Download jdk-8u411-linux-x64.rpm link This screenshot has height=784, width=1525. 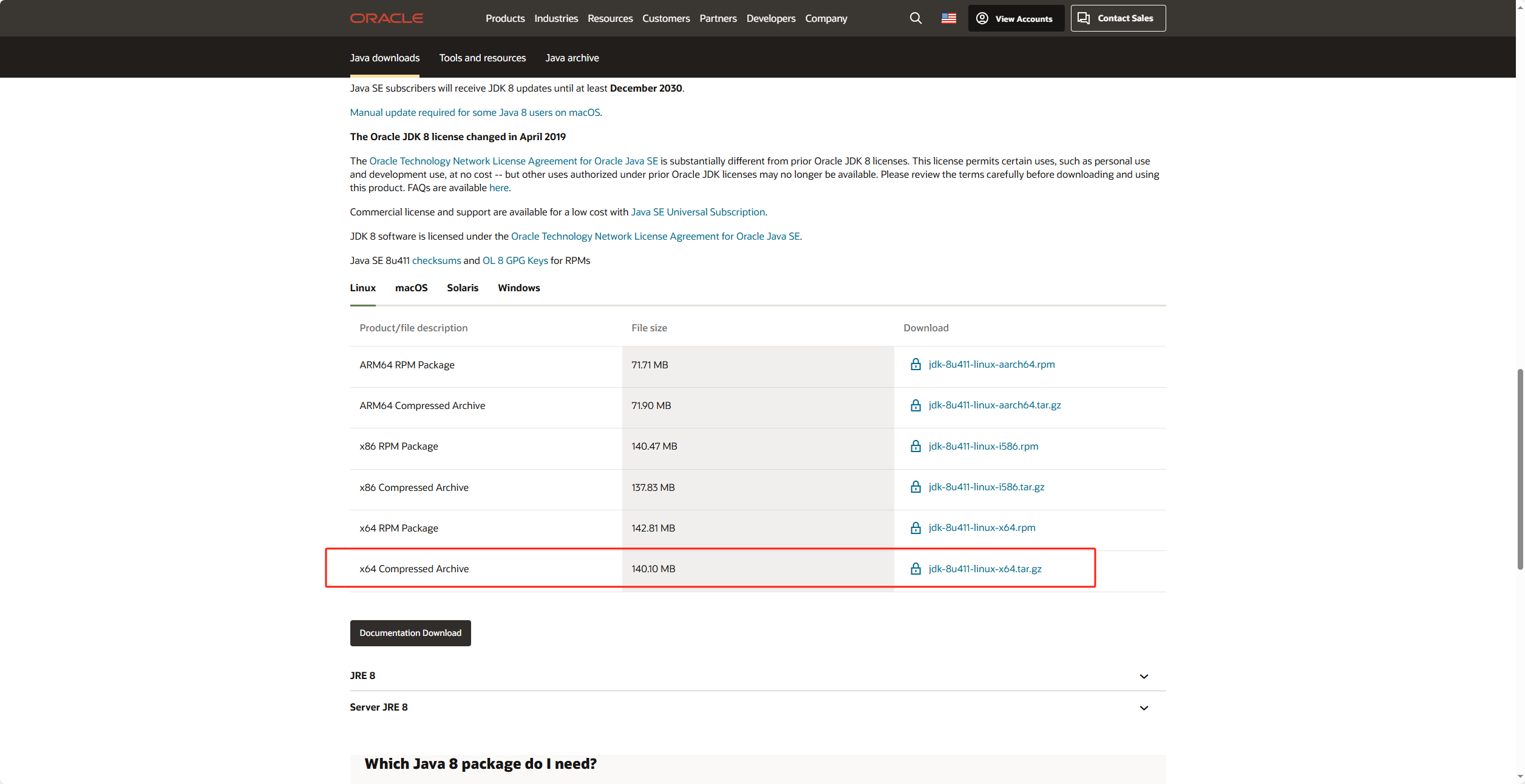982,527
